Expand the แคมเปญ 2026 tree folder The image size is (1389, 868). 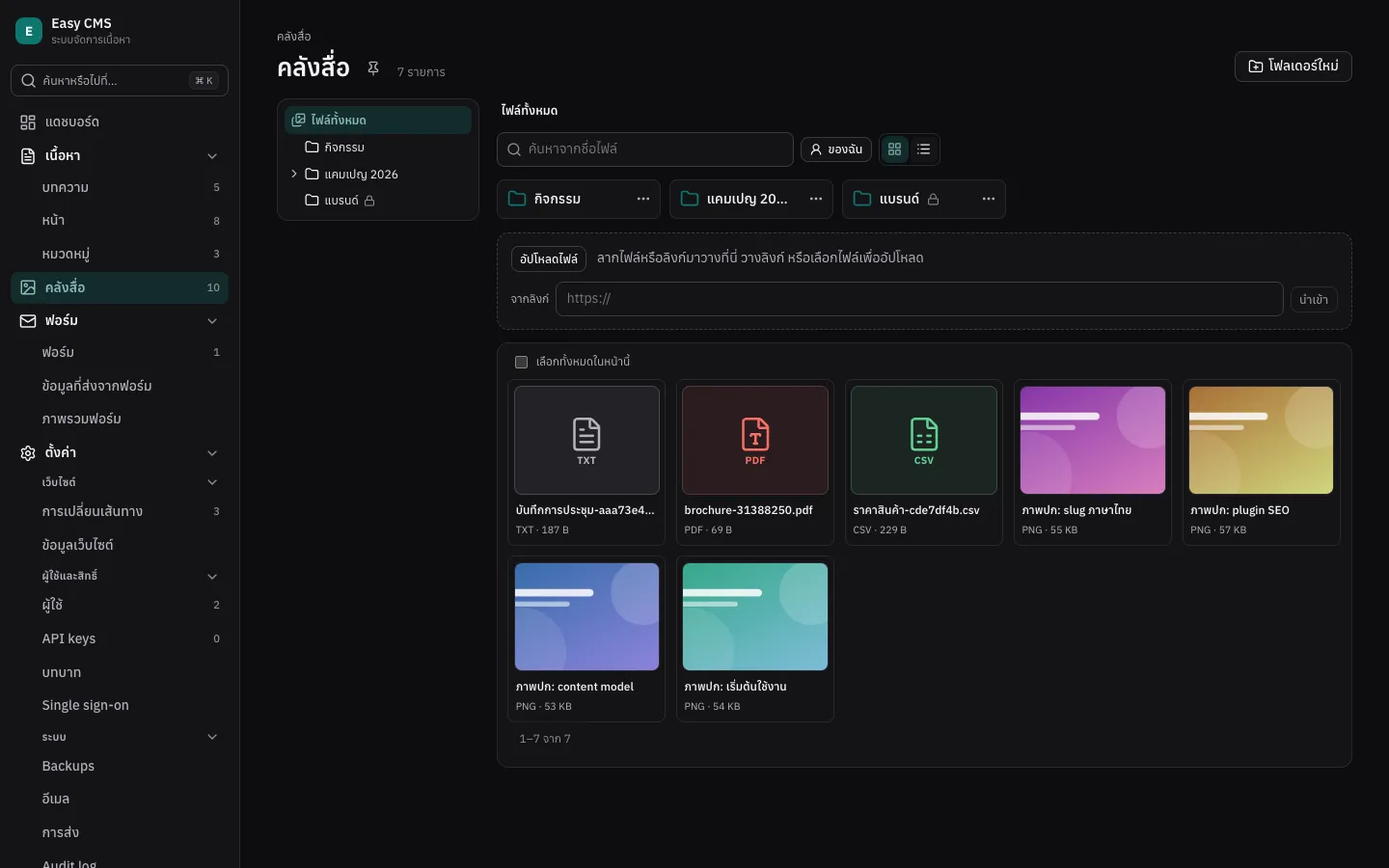pyautogui.click(x=294, y=174)
